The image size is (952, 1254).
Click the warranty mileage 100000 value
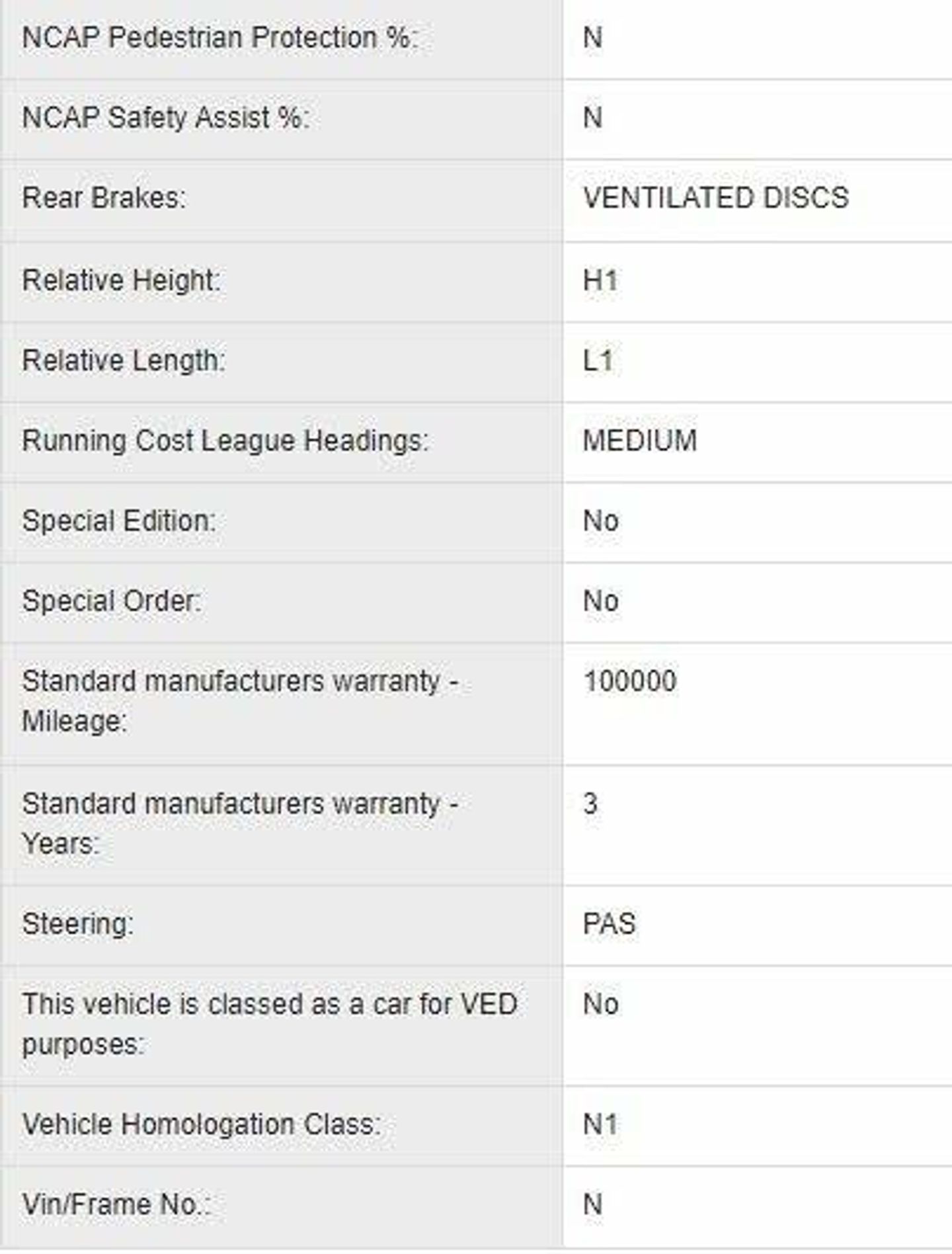click(x=630, y=681)
